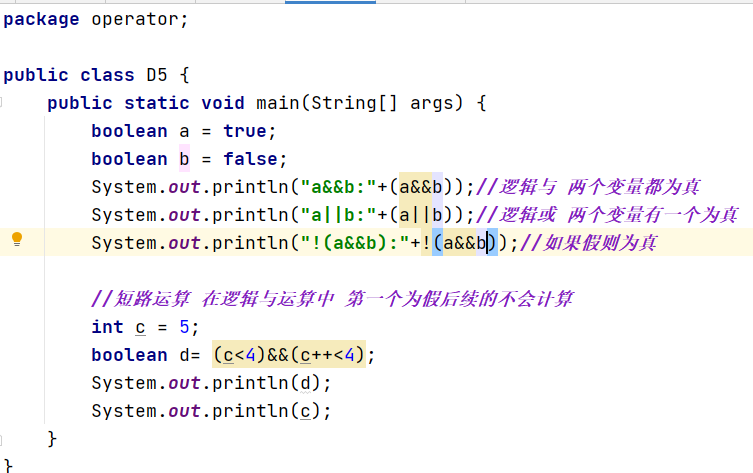Screen dimensions: 753x473
Task: Click the highlighted (a||b) expression
Action: [x=432, y=215]
